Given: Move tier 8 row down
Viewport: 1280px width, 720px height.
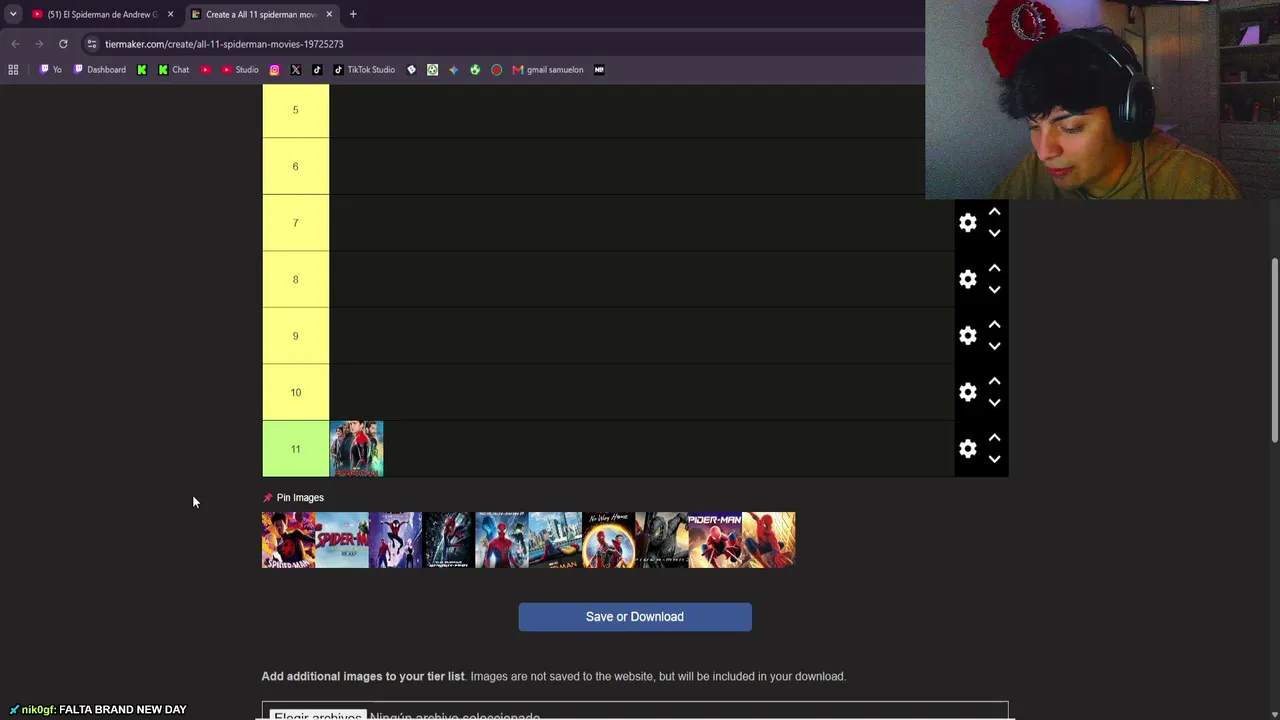Looking at the screenshot, I should point(994,290).
